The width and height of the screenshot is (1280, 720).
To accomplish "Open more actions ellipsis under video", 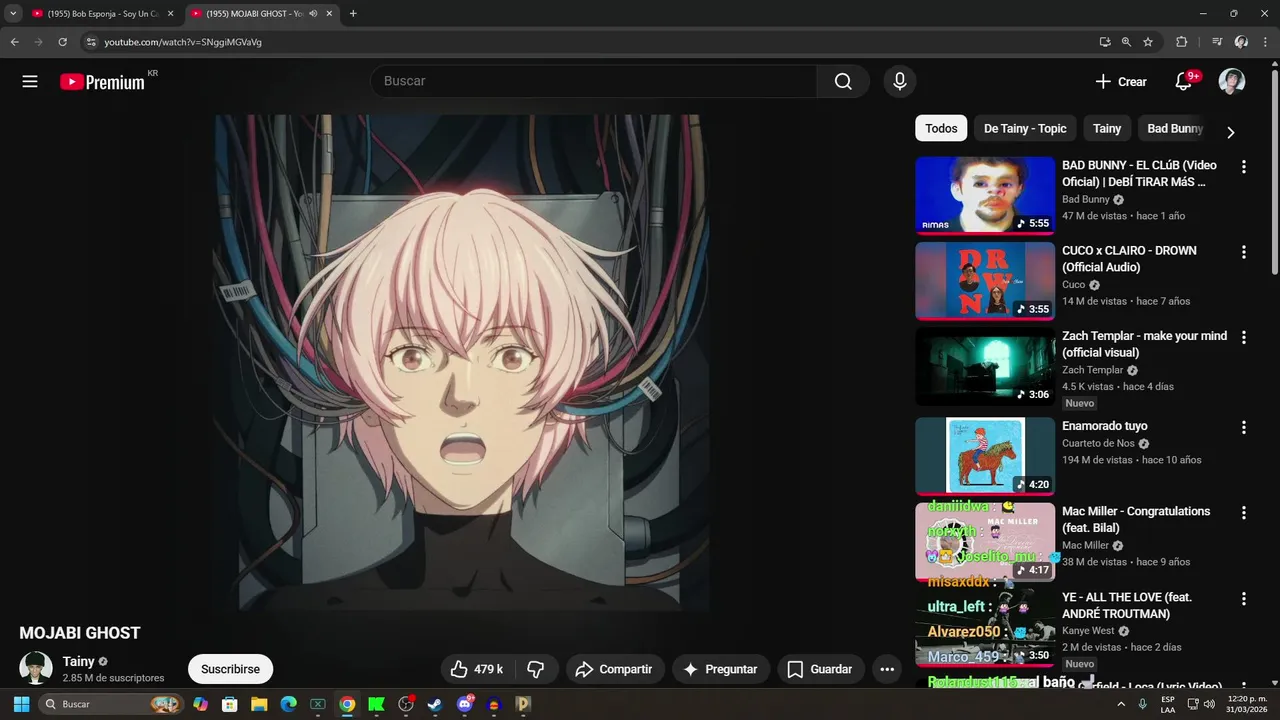I will pyautogui.click(x=887, y=669).
